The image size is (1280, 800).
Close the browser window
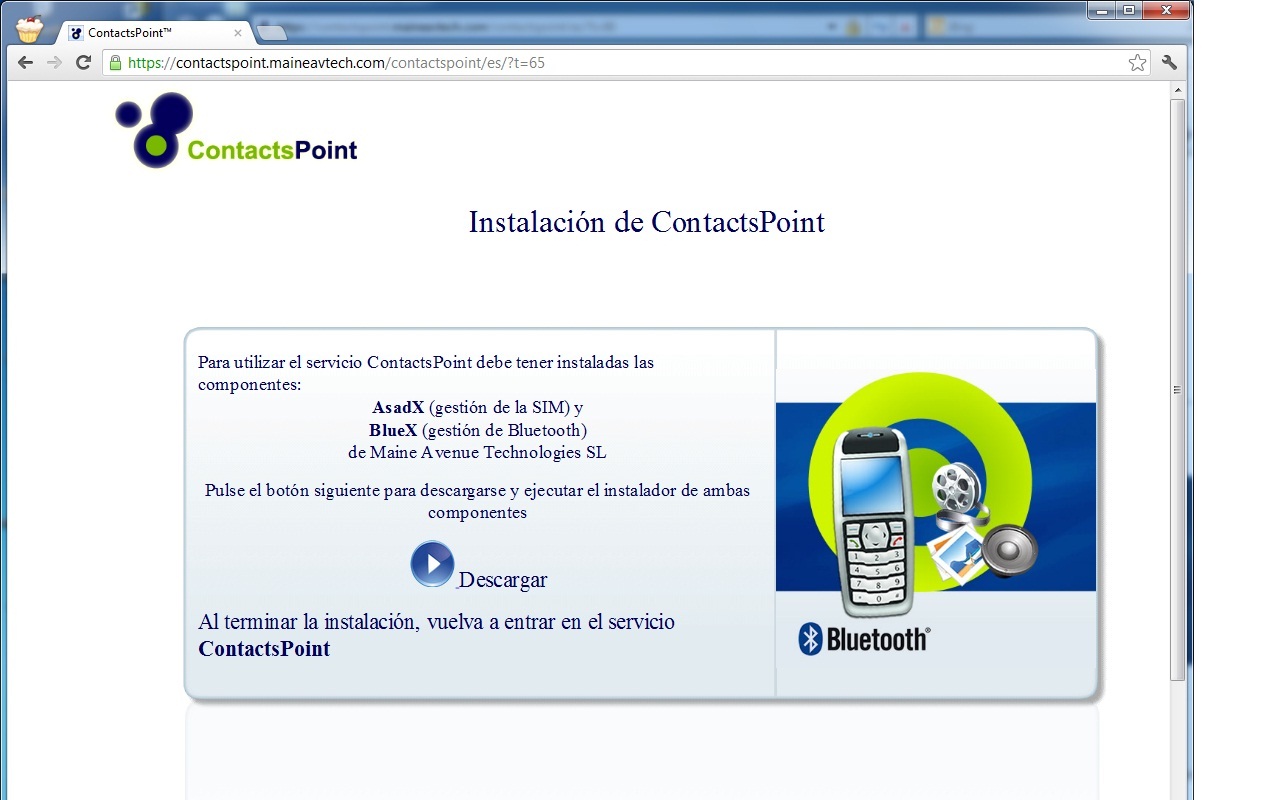point(1165,10)
